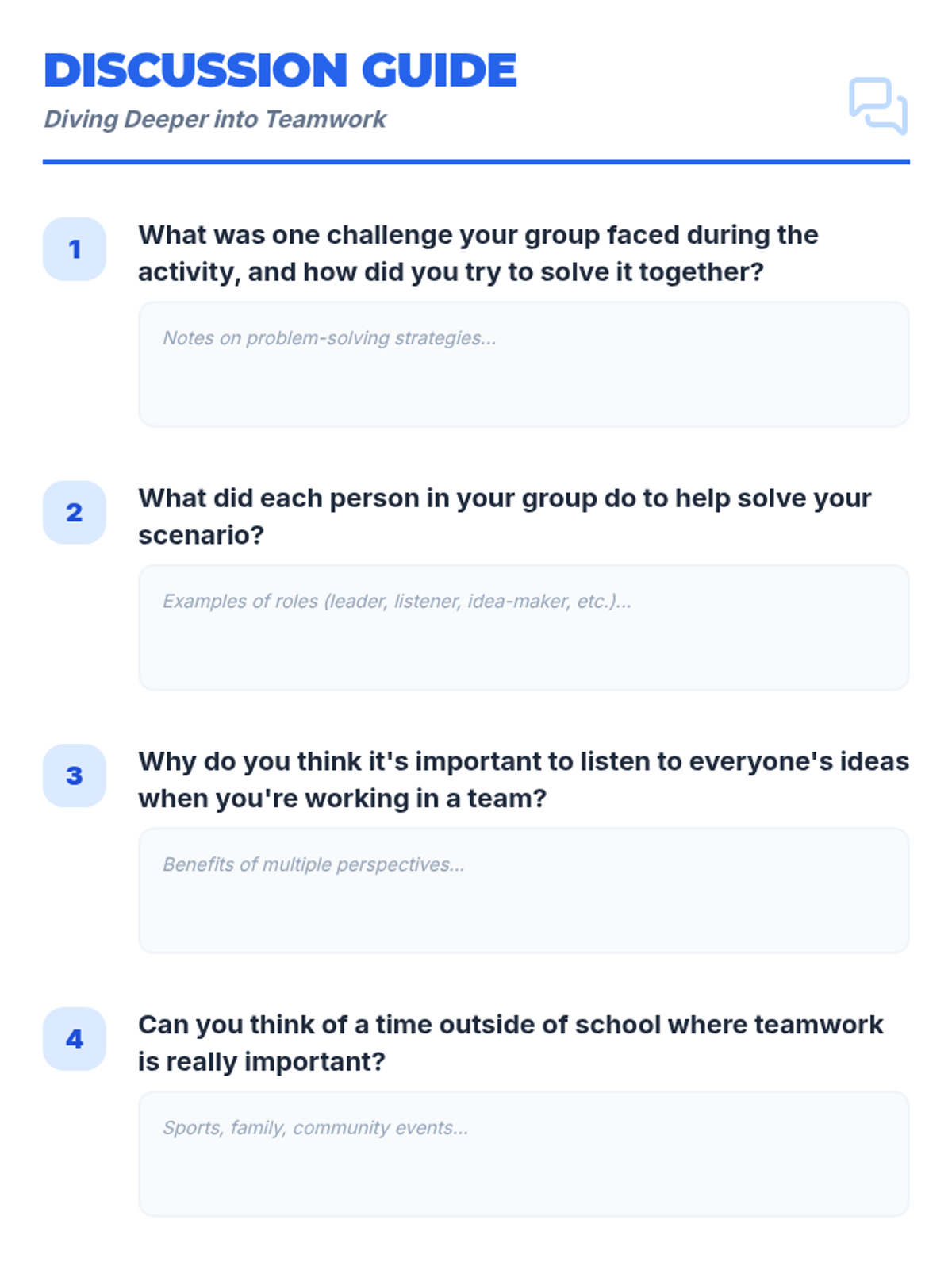Click the DISCUSSION GUIDE title

coord(280,70)
